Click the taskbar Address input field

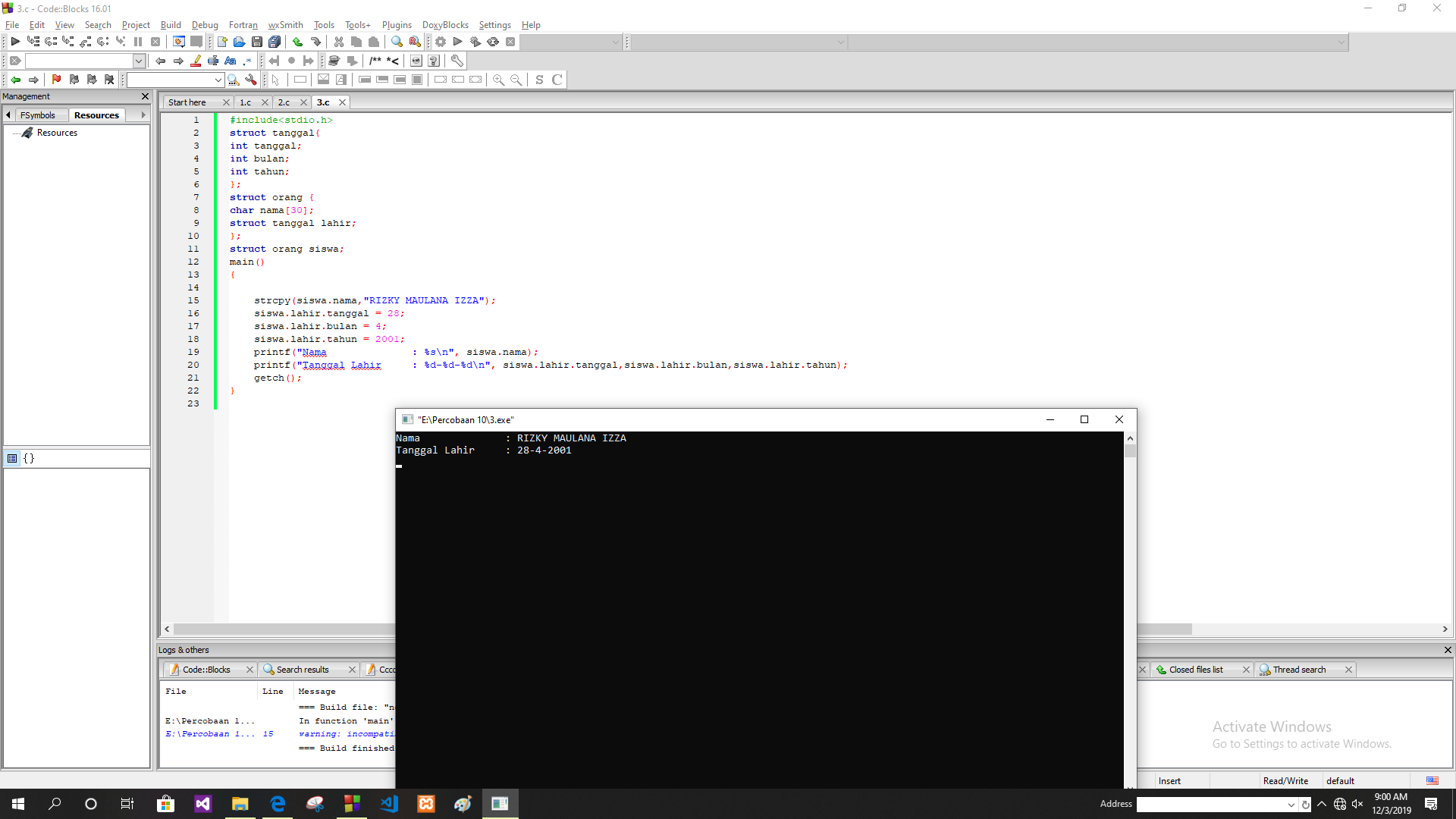point(1210,805)
